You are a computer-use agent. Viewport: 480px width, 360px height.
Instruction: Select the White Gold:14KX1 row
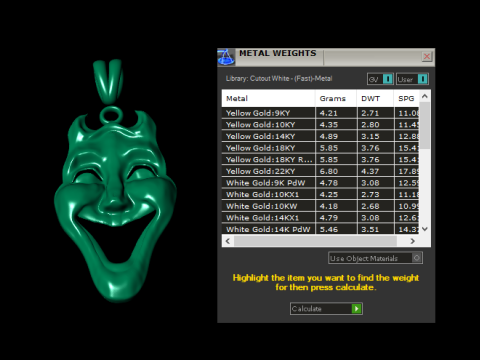coord(320,218)
